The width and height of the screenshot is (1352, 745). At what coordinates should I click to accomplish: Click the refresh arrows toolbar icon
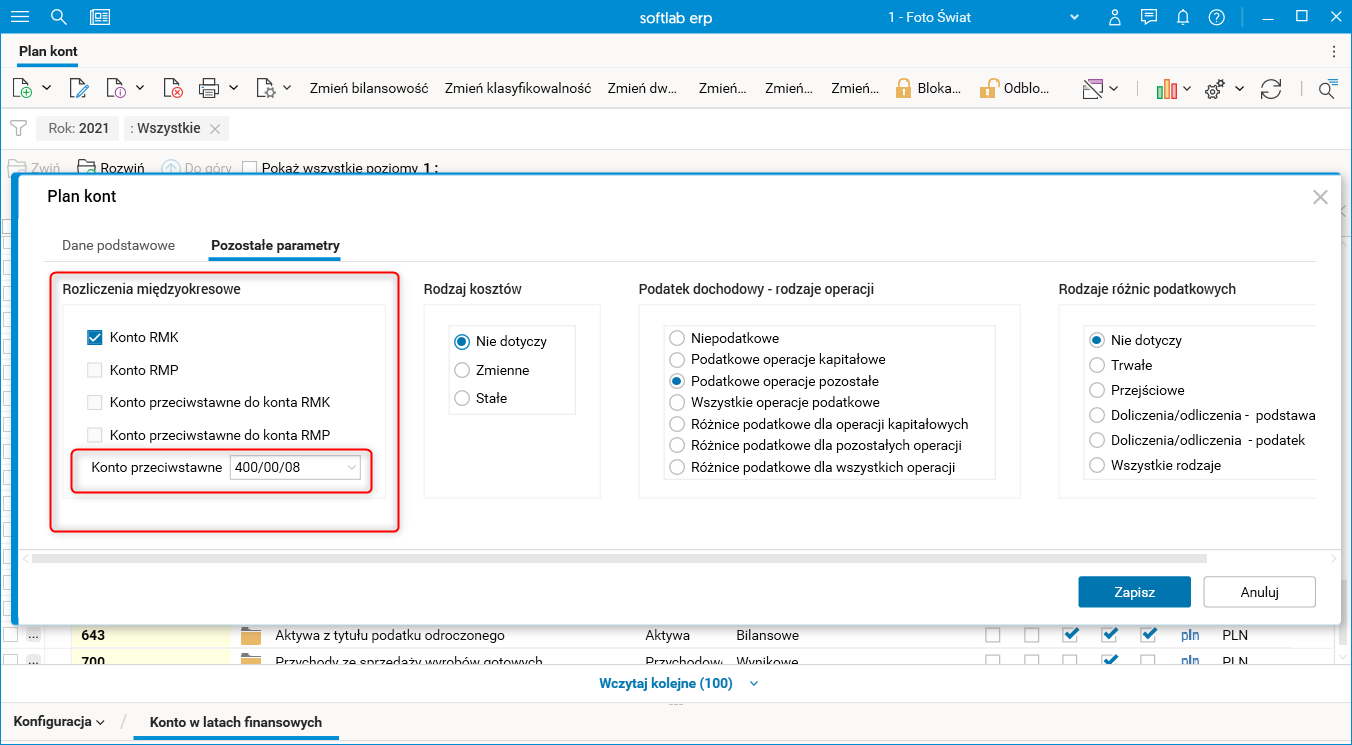1271,88
